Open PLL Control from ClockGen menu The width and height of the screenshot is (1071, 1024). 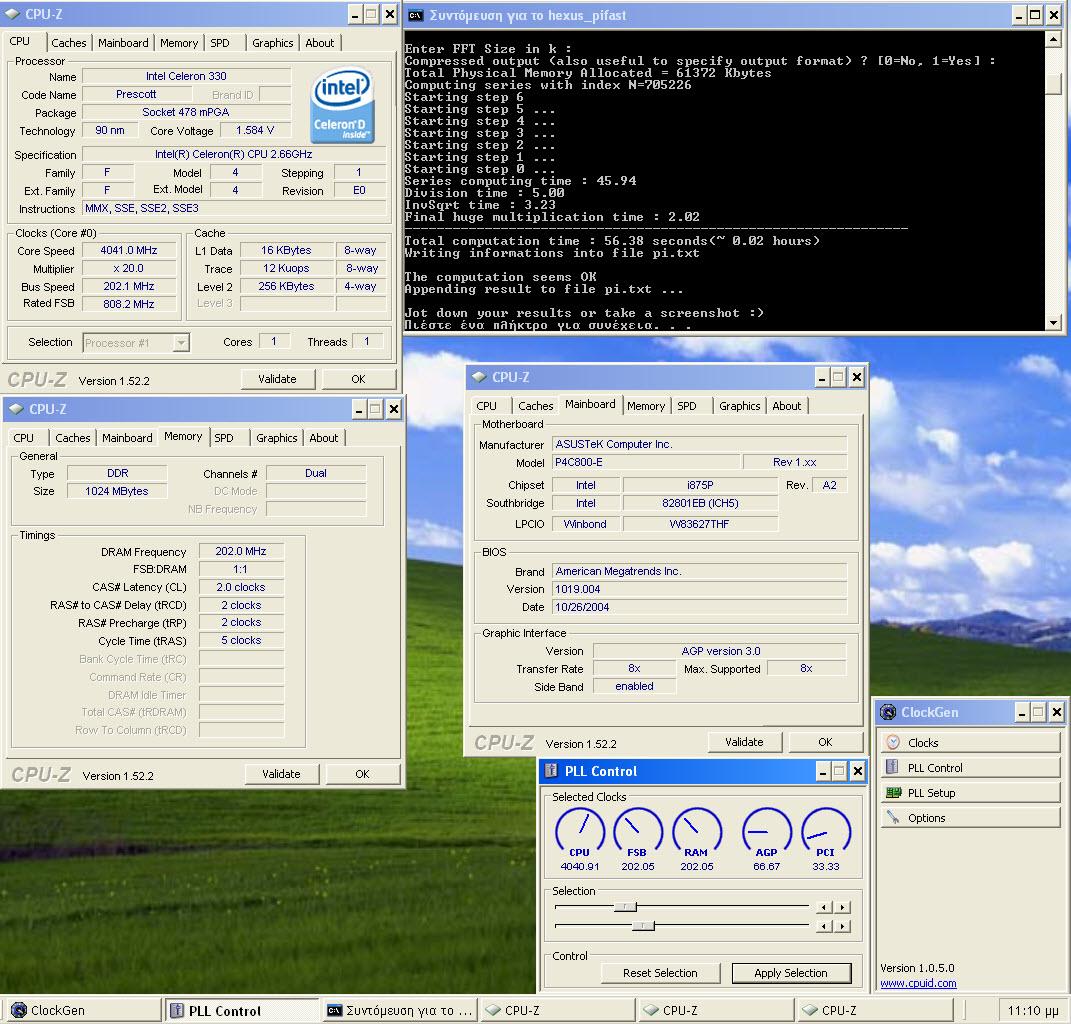[x=970, y=768]
